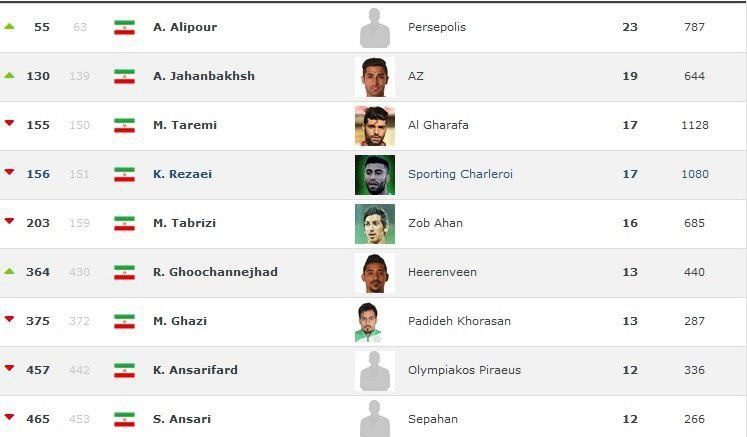
Task: Open the K. Ansarifard player link
Action: click(x=195, y=370)
